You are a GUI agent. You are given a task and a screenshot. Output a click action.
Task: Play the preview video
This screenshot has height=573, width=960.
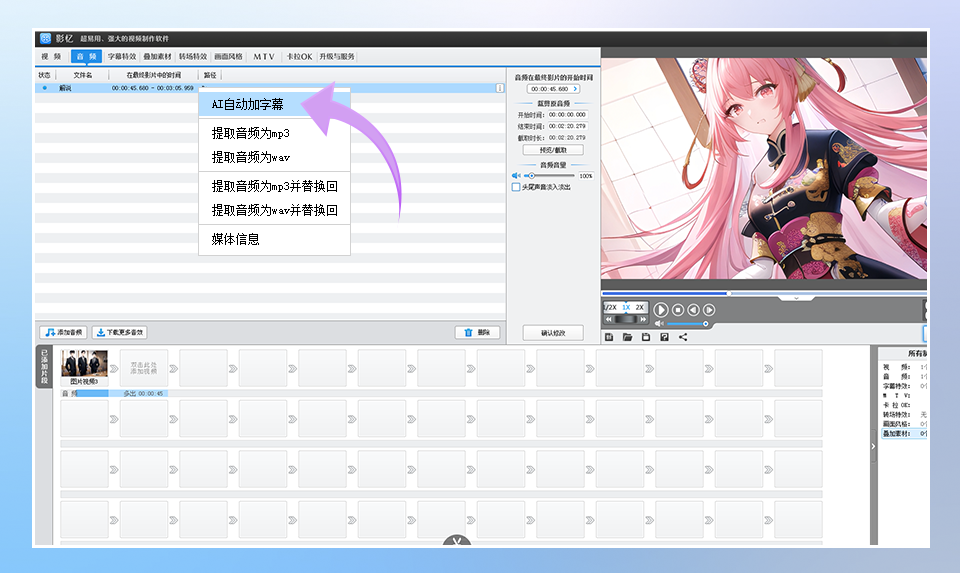(661, 310)
